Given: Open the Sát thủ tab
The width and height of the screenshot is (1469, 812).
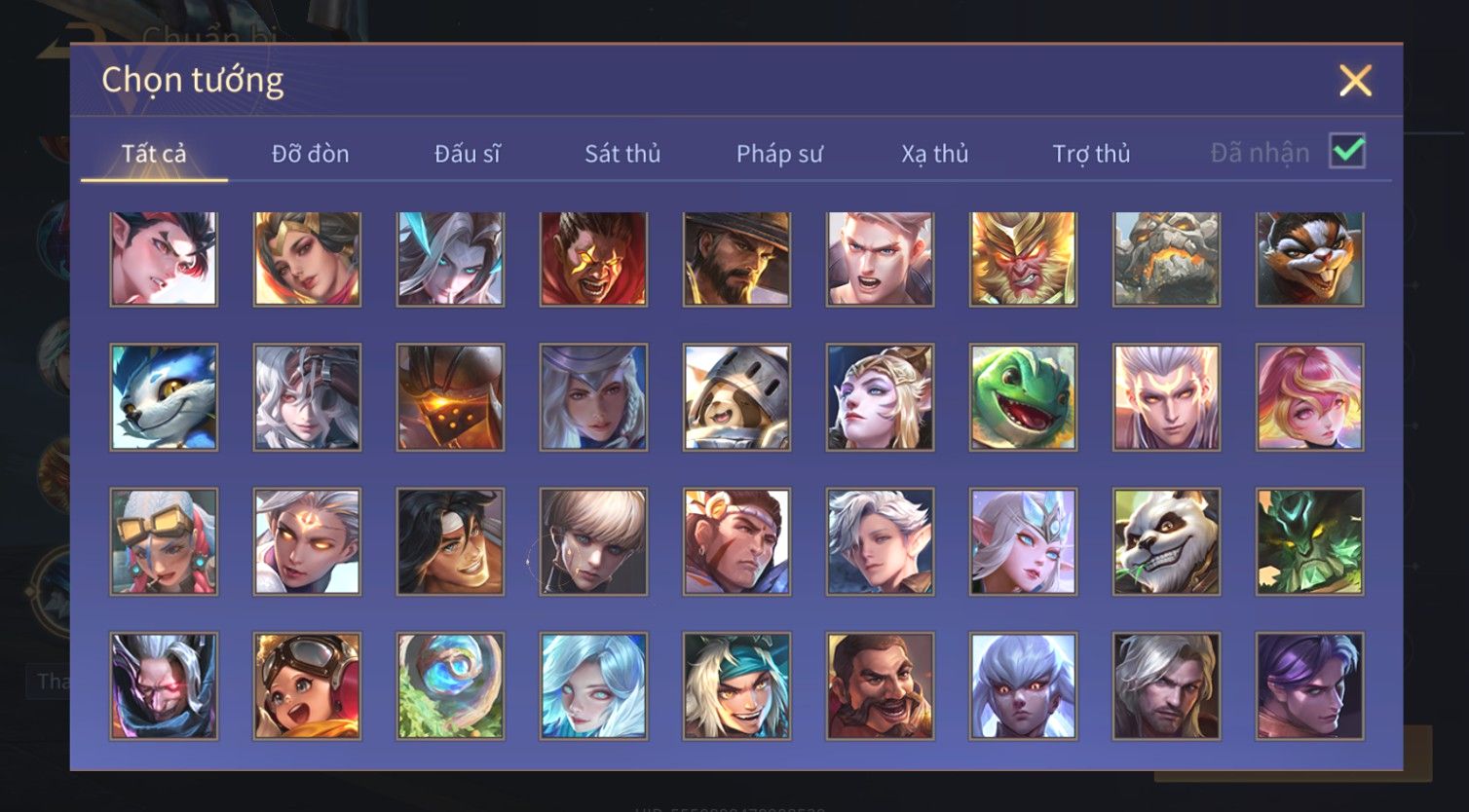Looking at the screenshot, I should 622,154.
